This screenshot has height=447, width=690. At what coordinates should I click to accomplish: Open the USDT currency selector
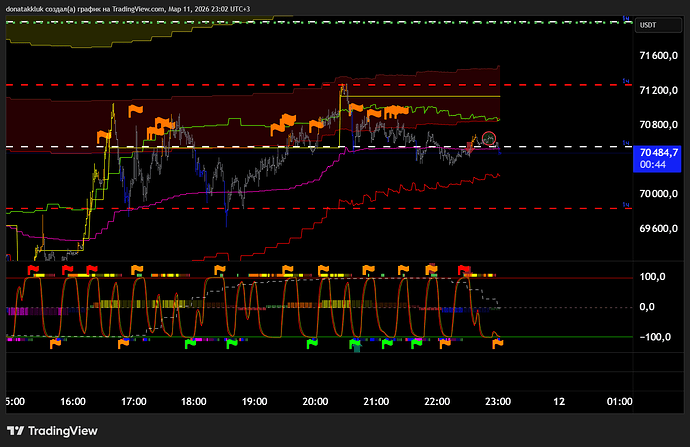[x=649, y=25]
